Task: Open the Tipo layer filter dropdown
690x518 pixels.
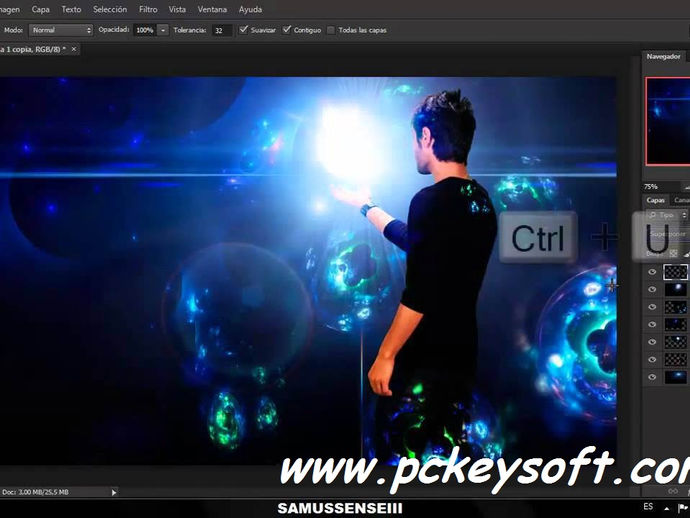Action: 667,215
